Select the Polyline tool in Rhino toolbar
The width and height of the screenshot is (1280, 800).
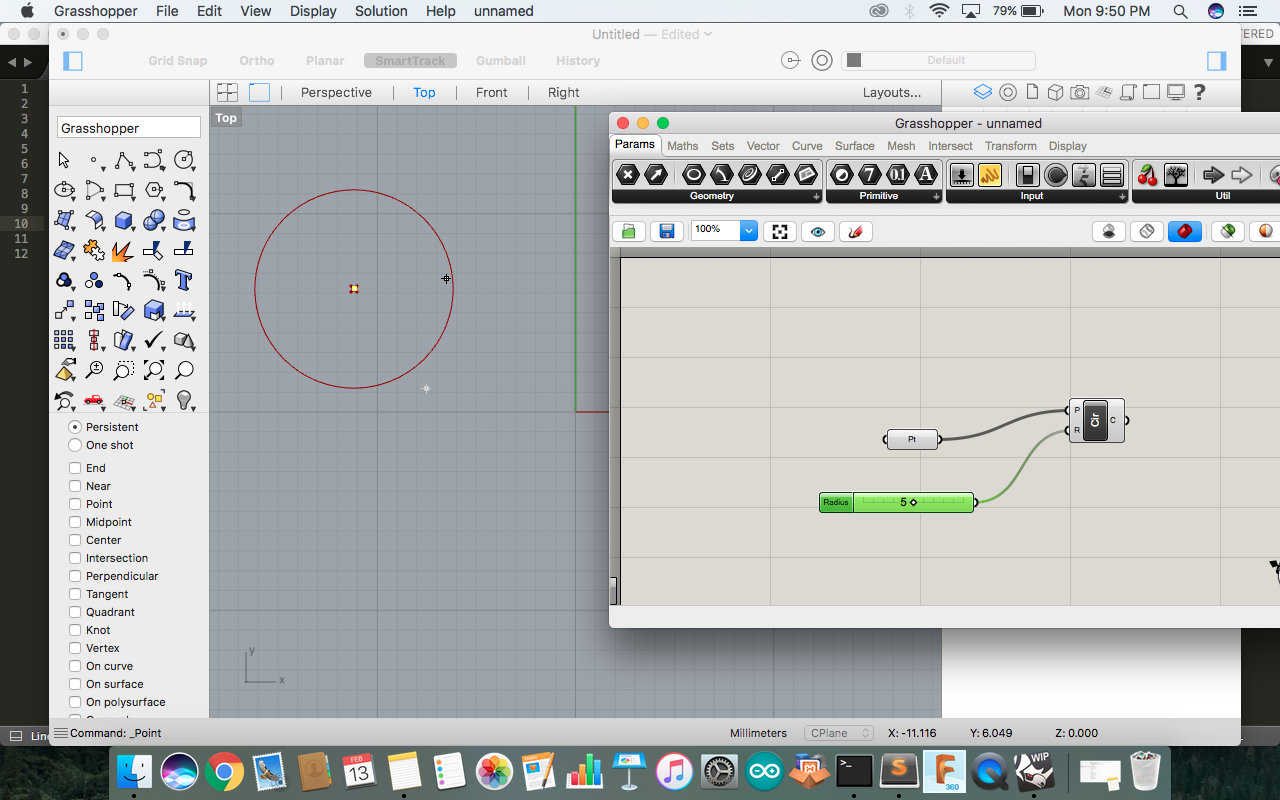[x=124, y=160]
